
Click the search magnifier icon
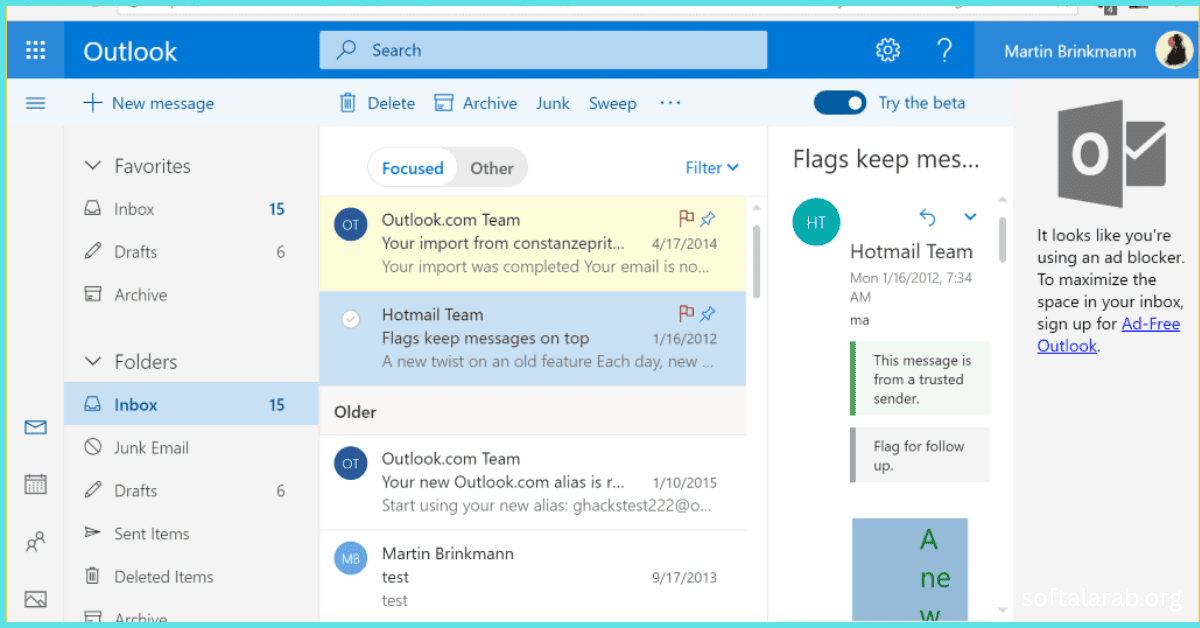pyautogui.click(x=348, y=50)
